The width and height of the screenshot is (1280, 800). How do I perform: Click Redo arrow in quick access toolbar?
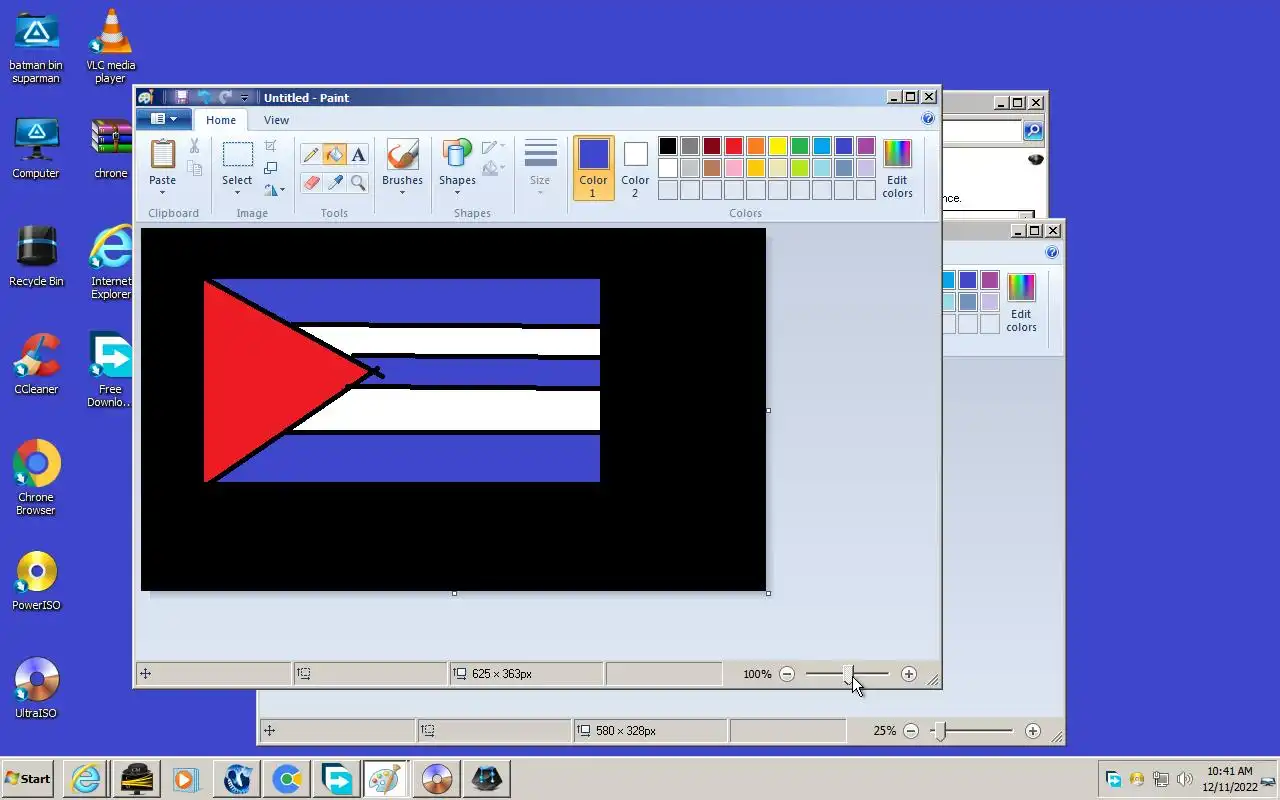coord(226,97)
